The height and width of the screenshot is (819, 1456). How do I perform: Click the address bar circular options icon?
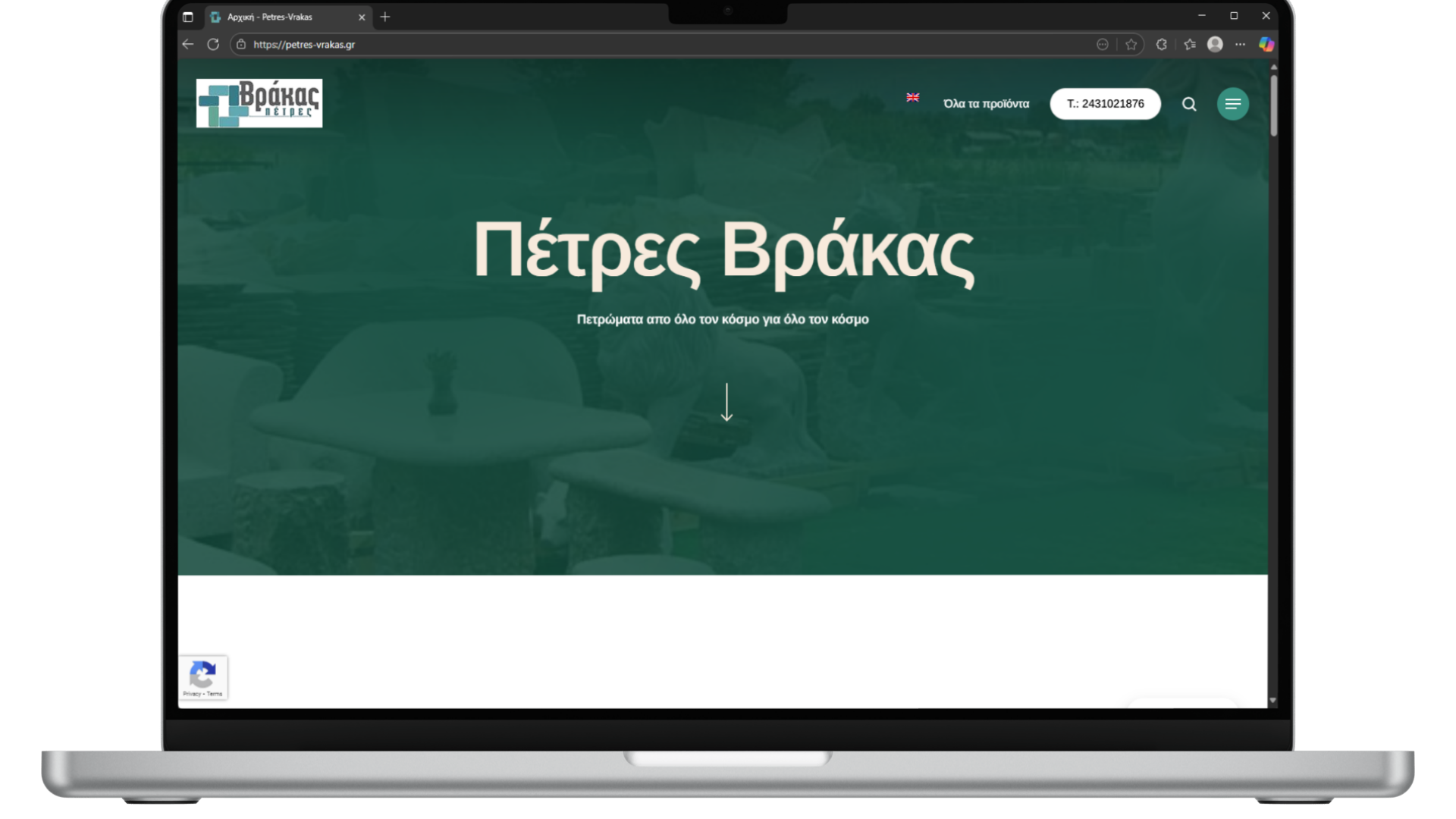click(x=1102, y=44)
